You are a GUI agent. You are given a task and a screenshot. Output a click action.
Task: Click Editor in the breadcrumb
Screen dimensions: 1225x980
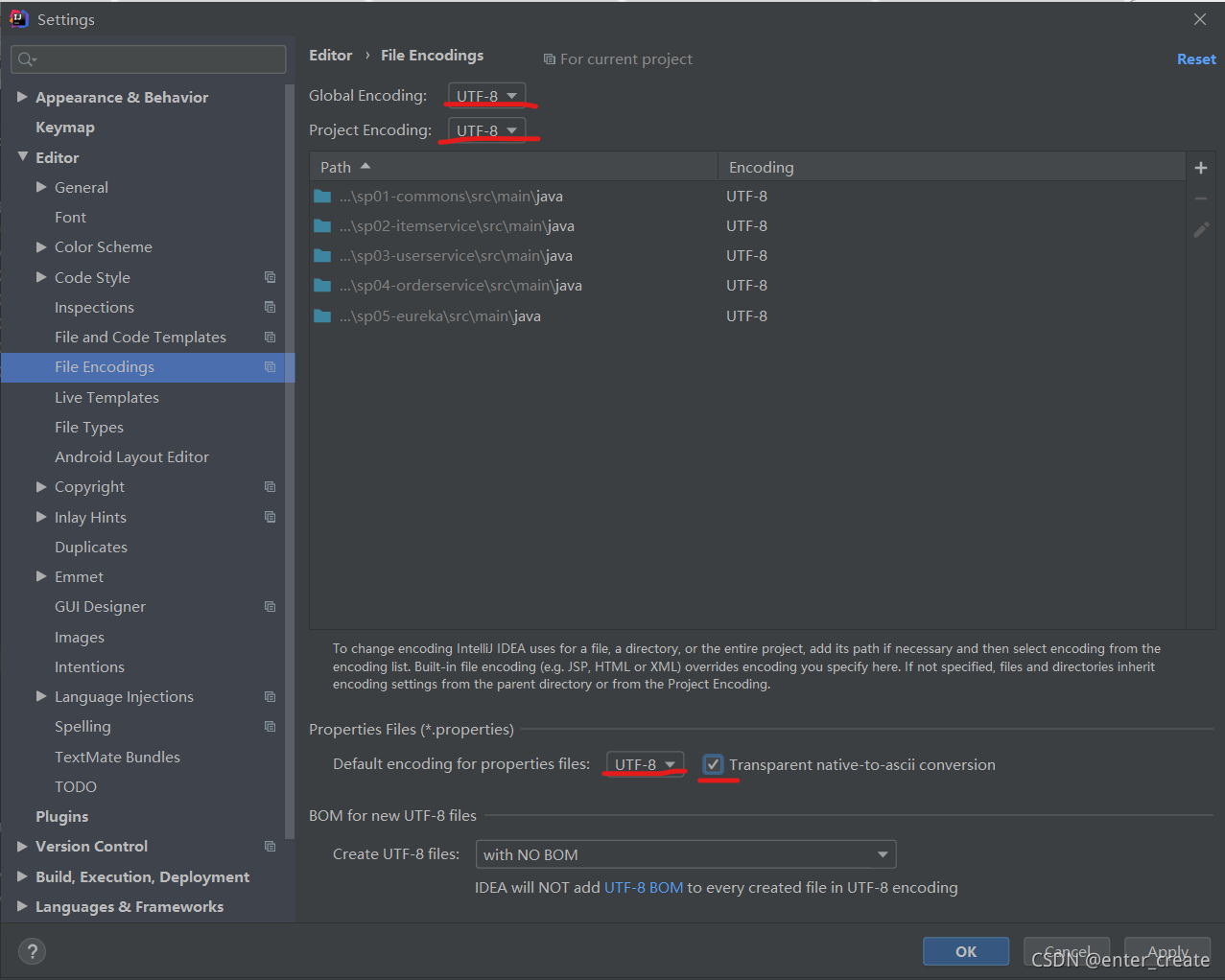(330, 56)
